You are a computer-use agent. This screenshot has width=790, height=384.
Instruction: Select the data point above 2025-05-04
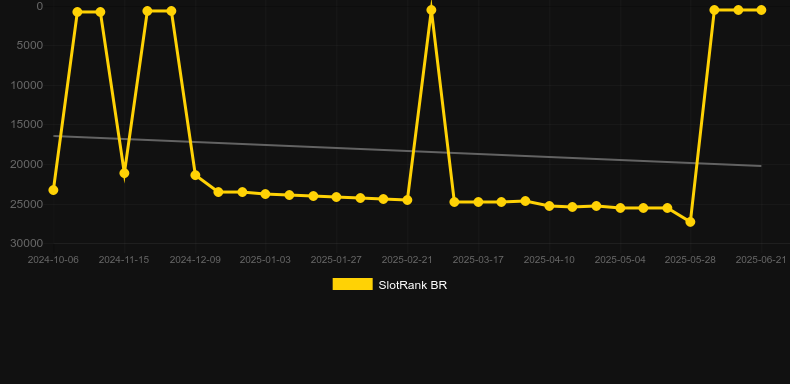tap(620, 208)
